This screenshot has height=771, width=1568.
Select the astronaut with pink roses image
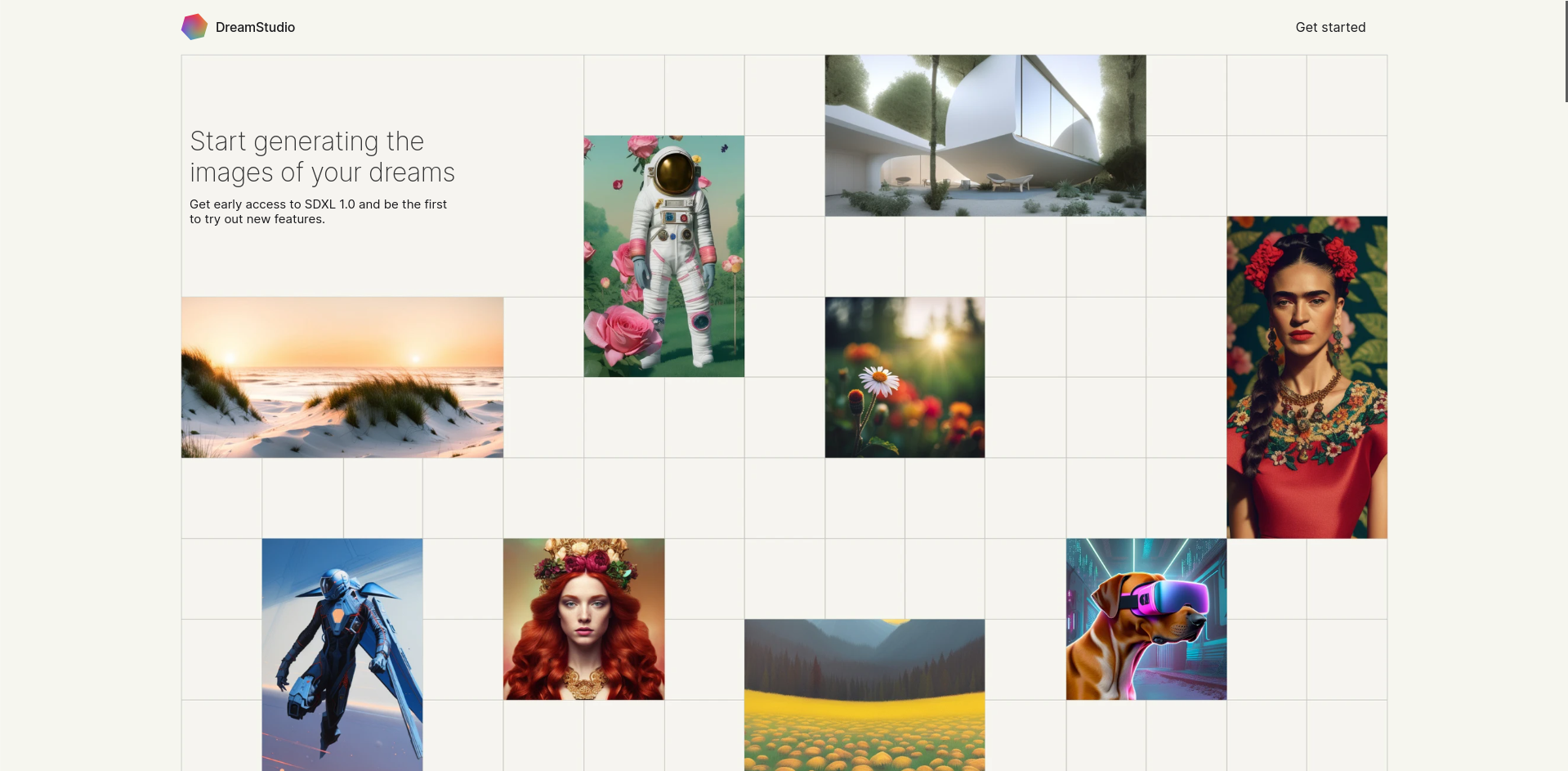663,256
